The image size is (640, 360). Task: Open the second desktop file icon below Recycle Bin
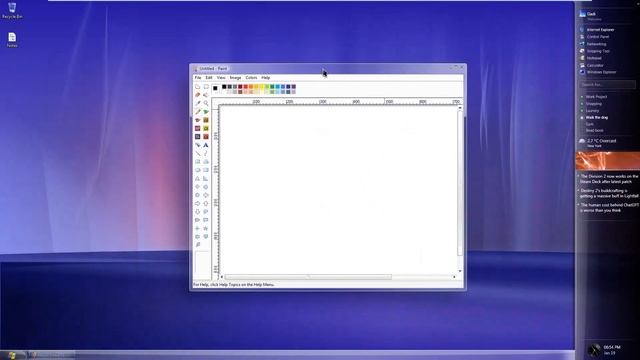12,40
